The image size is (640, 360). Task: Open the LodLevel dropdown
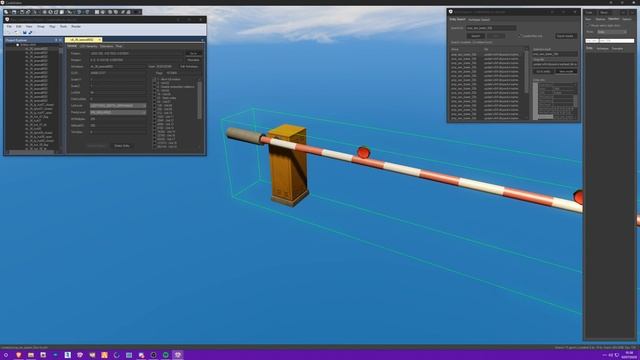[x=118, y=105]
